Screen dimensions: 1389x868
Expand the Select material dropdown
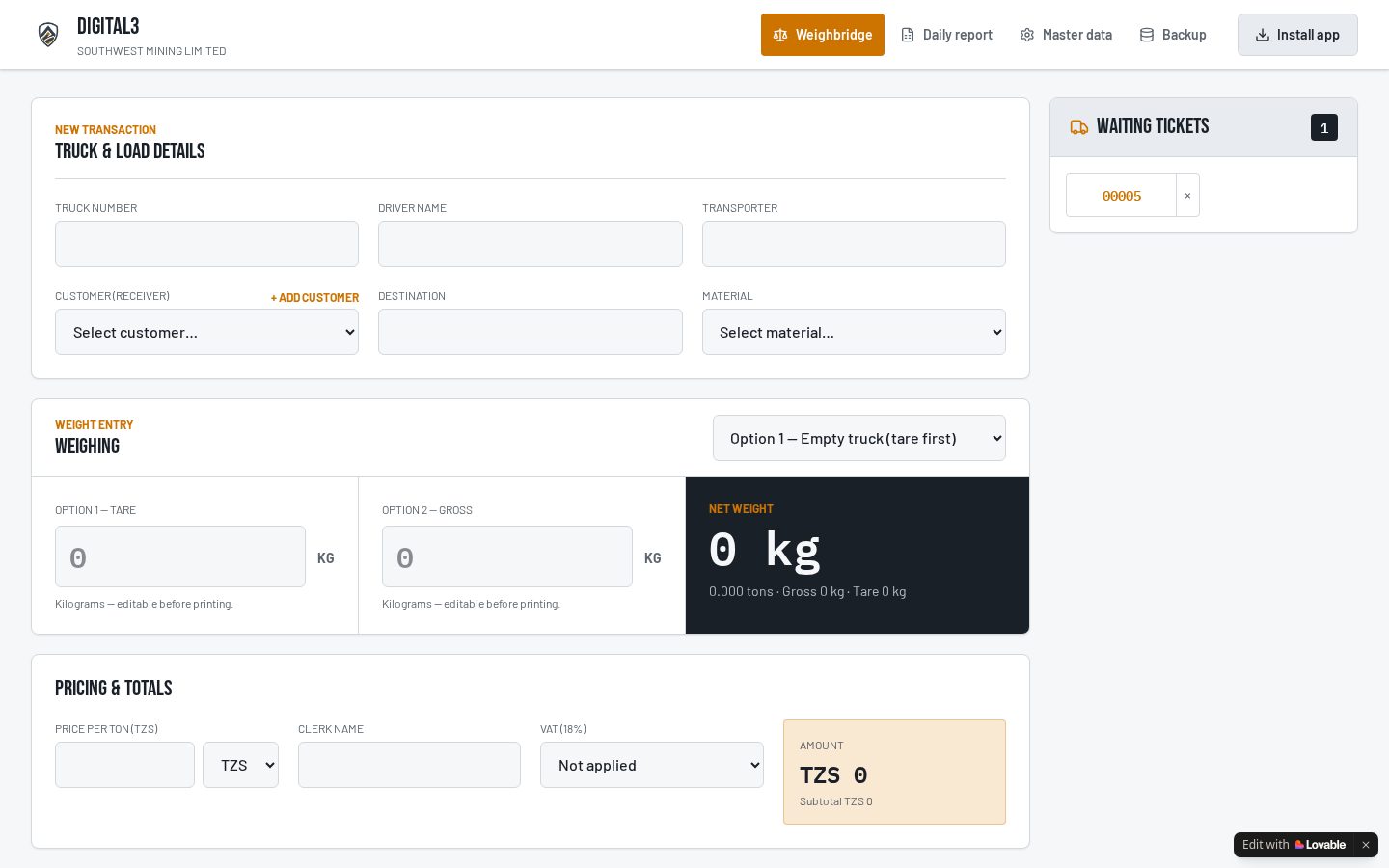point(854,332)
